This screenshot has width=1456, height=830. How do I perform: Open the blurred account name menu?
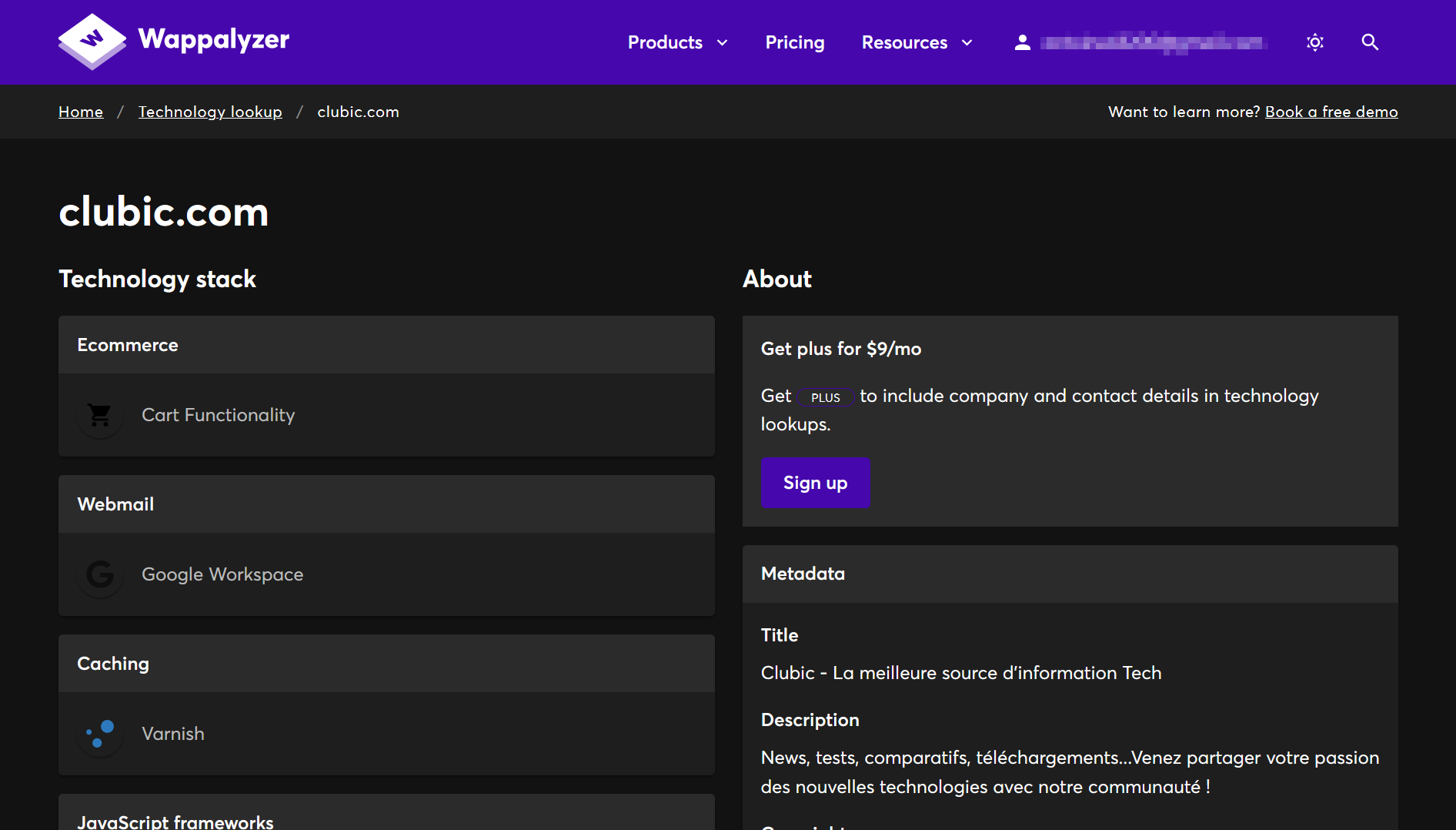[x=1152, y=42]
